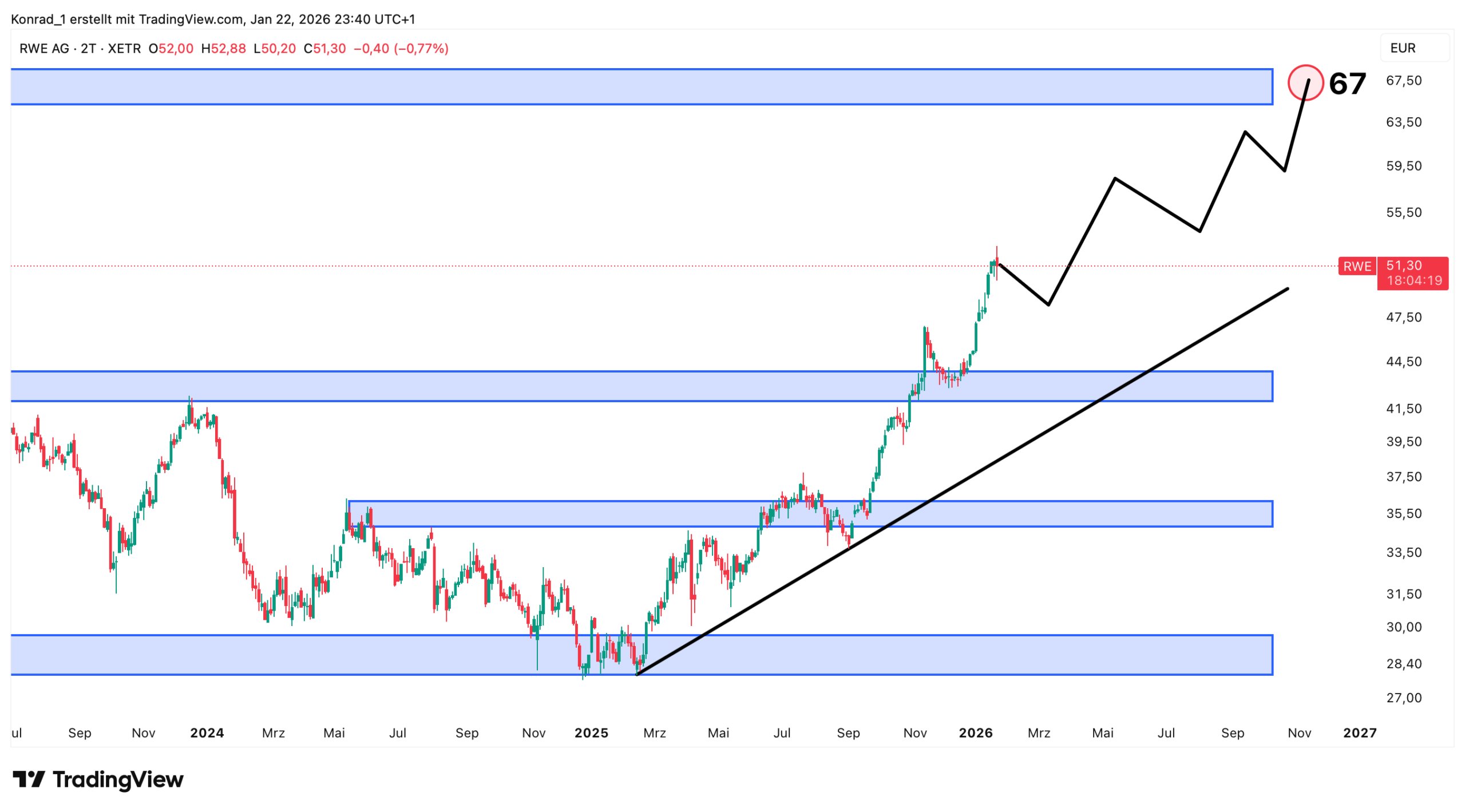Click the top blue resistance zone rectangle
Viewport: 1465px width, 812px height.
tap(641, 86)
